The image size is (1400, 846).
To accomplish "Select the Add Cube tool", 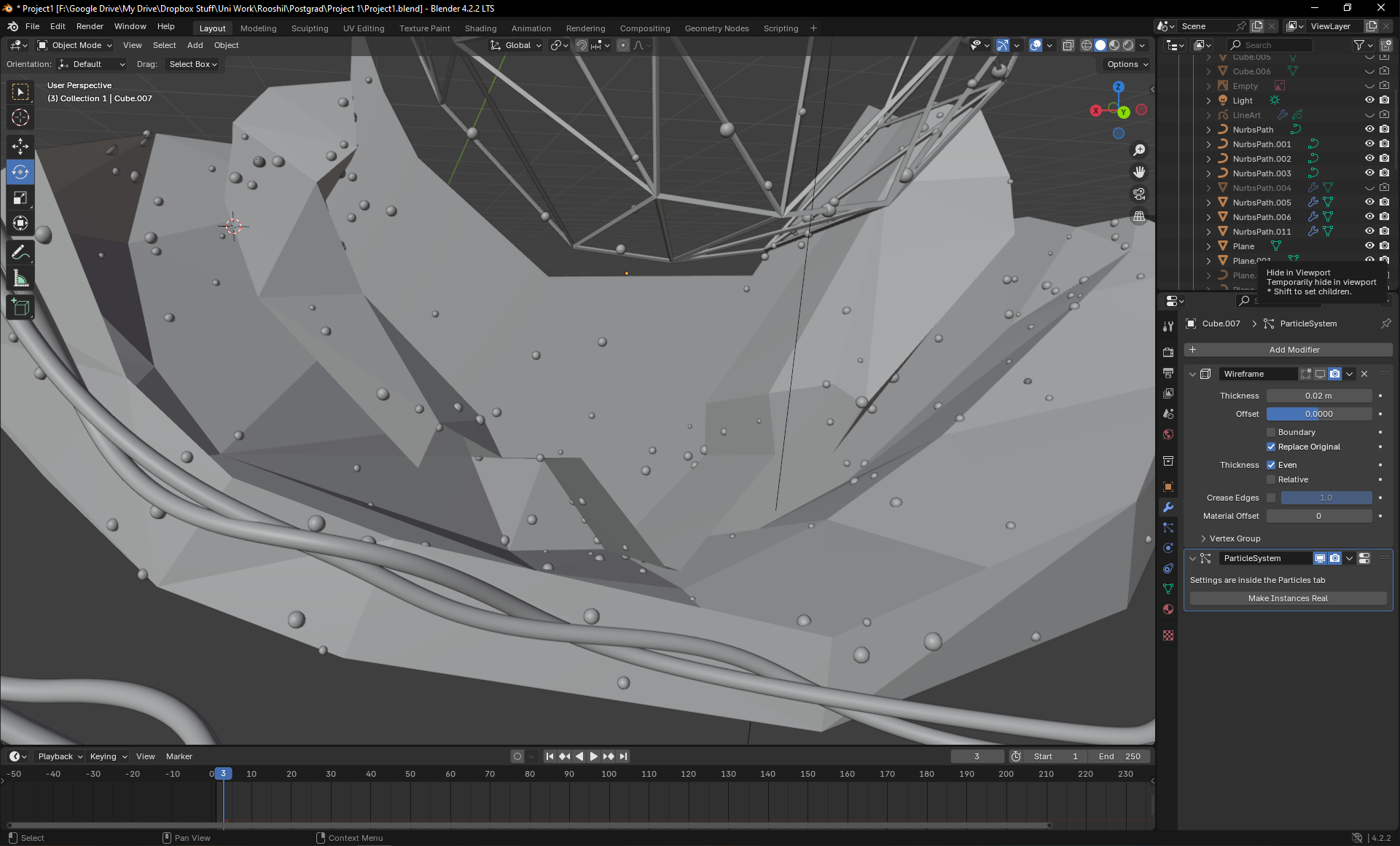I will (20, 308).
